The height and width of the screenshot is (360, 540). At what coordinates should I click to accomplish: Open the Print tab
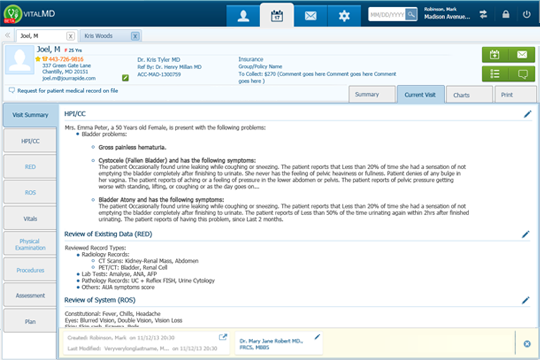515,94
